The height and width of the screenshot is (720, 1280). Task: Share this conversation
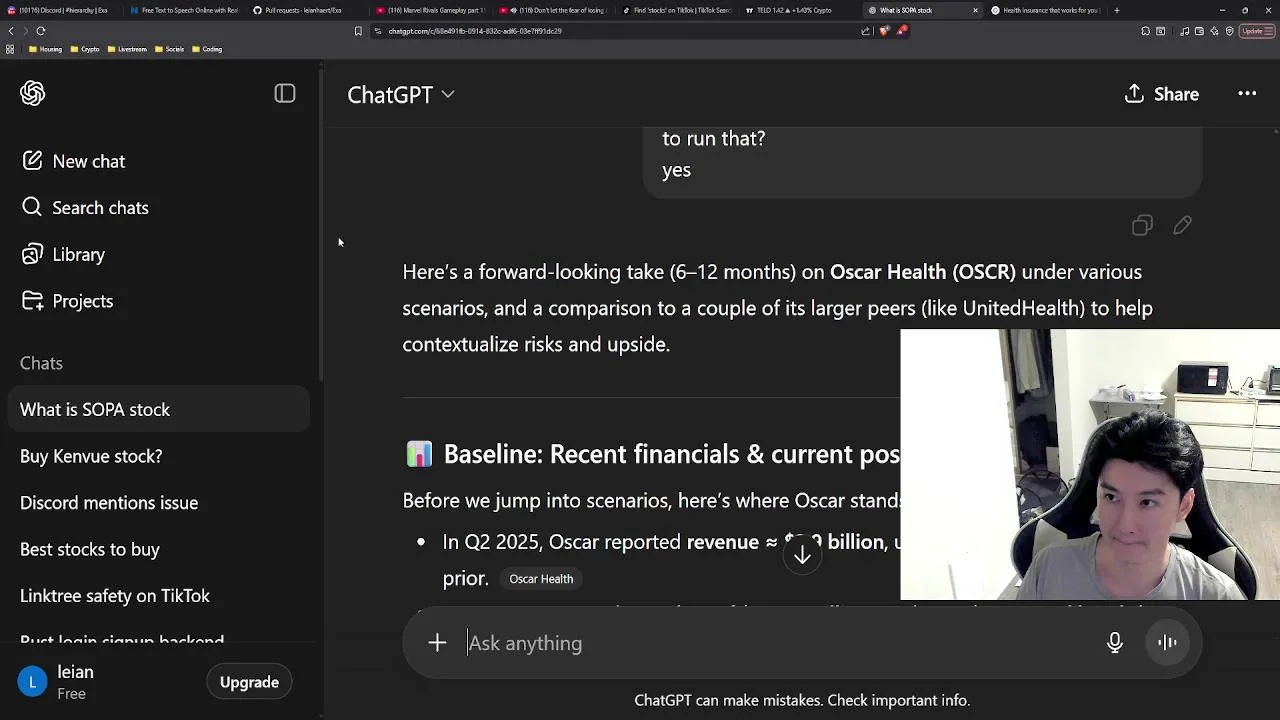coord(1162,94)
